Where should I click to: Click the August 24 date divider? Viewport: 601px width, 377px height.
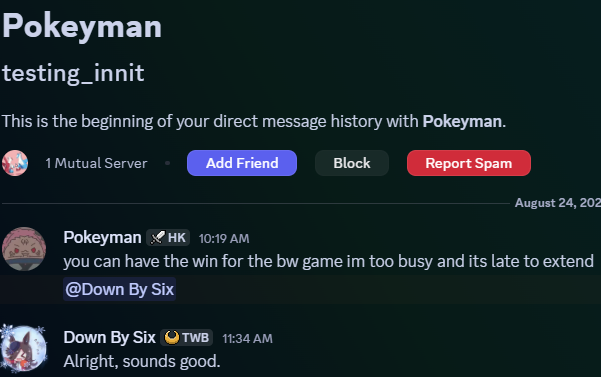[558, 203]
